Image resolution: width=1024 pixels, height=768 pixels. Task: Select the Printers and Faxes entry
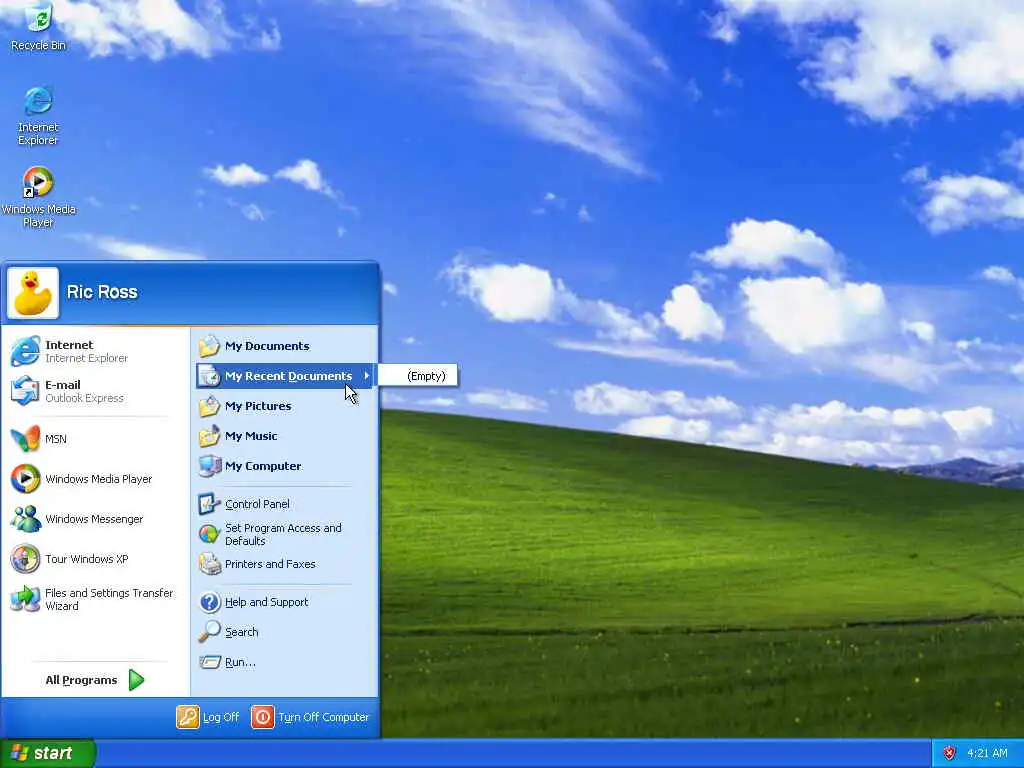[286, 564]
